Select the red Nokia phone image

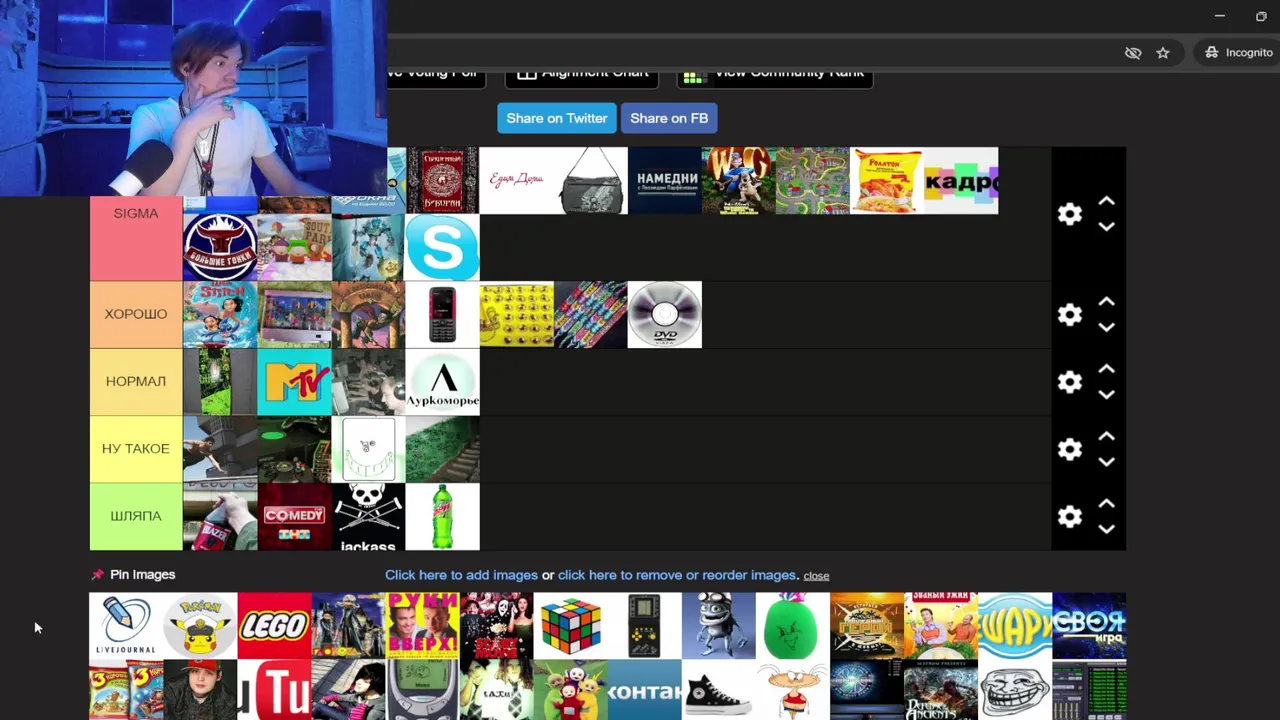[442, 315]
